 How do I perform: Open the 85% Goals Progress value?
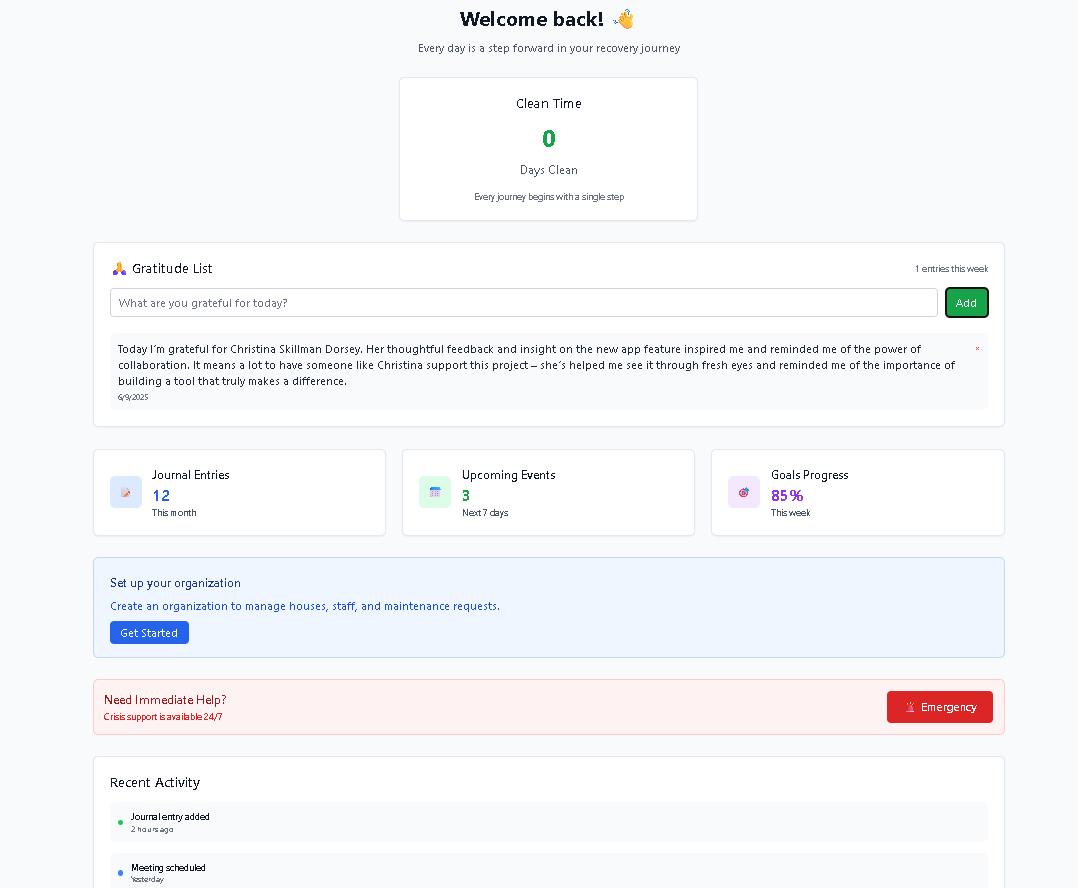(x=787, y=495)
